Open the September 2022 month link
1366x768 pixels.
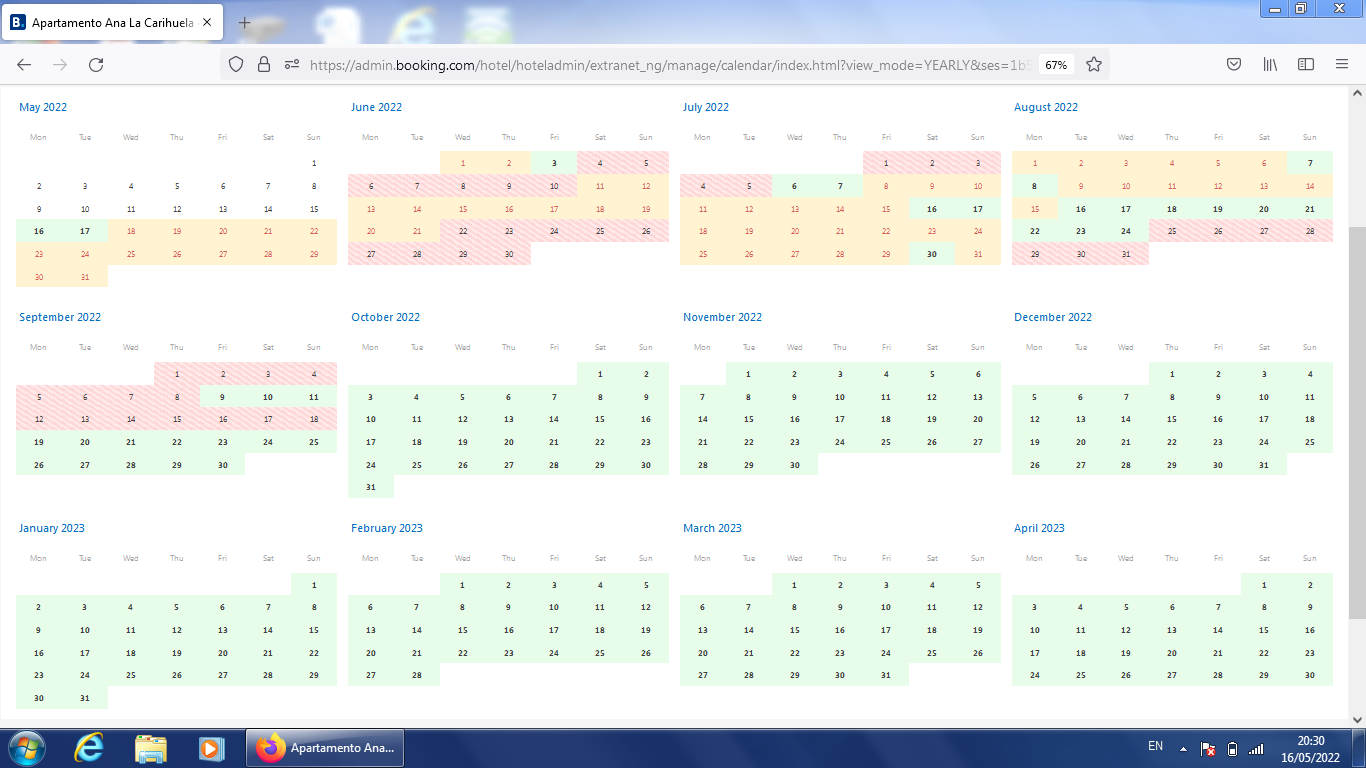point(60,317)
